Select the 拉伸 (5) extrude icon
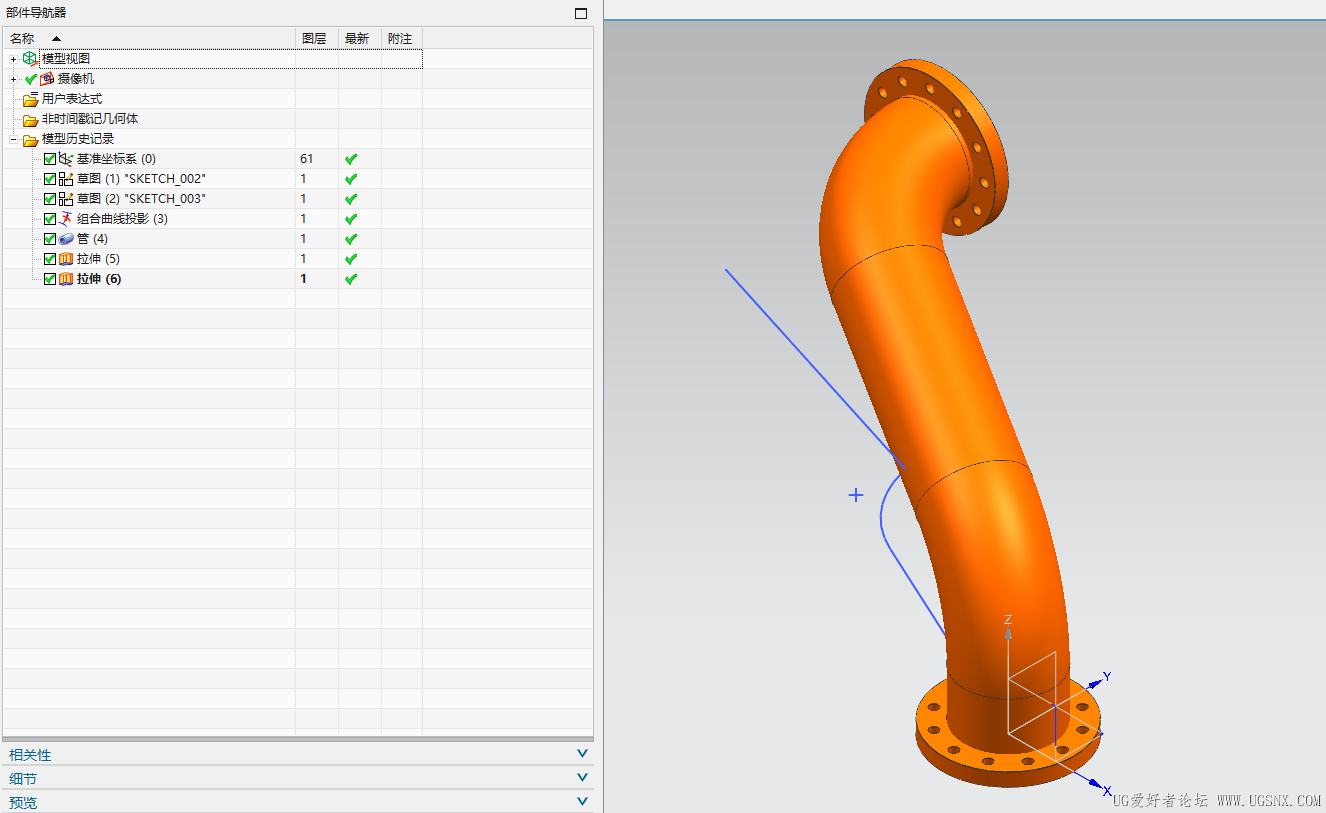This screenshot has width=1326, height=813. 66,259
